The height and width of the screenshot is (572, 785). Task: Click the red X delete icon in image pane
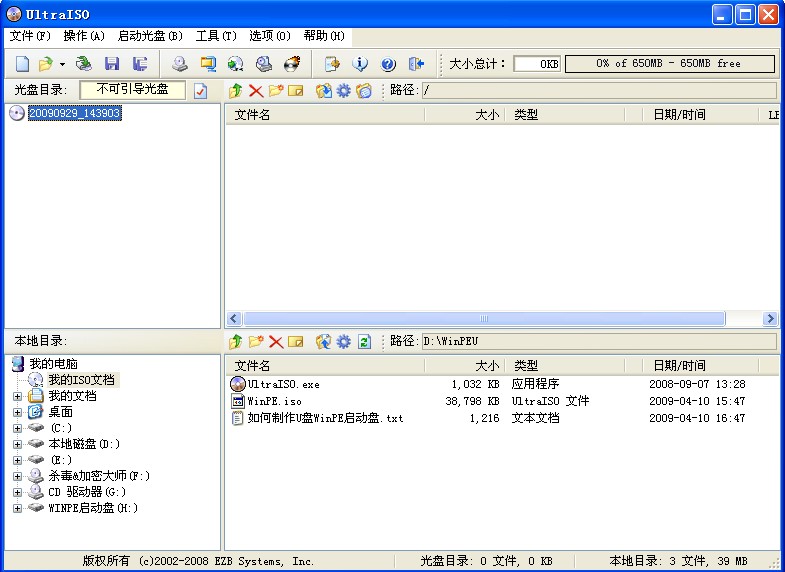point(256,91)
